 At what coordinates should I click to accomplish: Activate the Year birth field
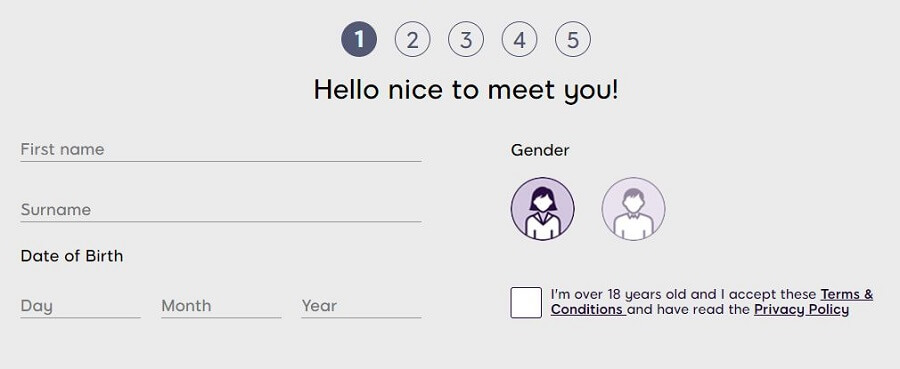361,306
